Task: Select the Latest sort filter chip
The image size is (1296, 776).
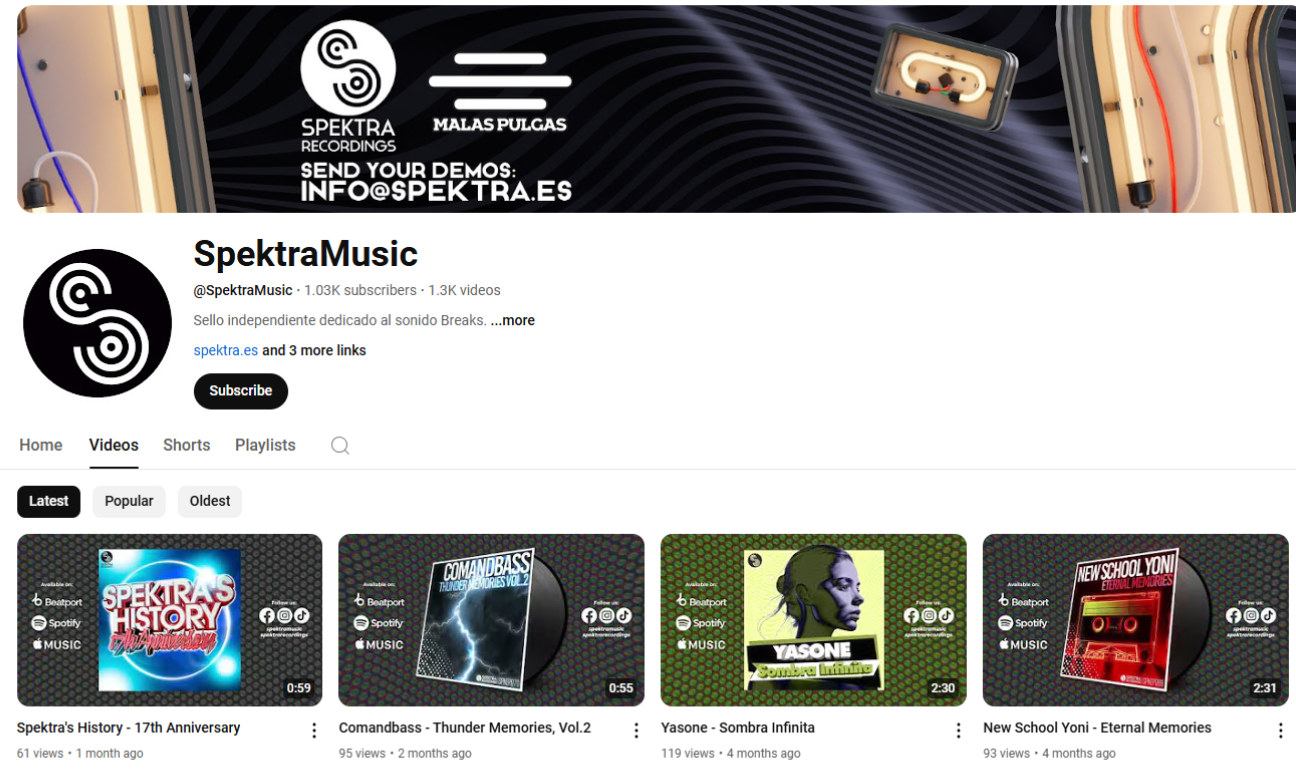Action: [49, 501]
